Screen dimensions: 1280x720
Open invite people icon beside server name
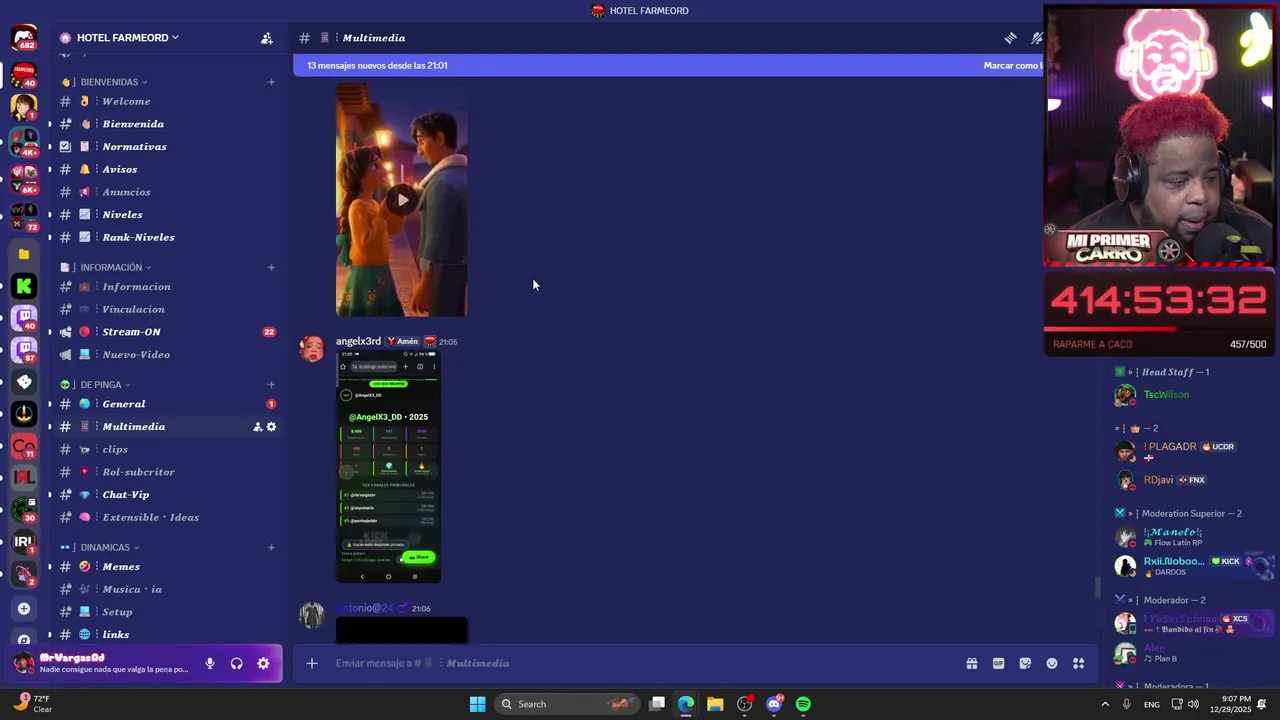tap(267, 38)
